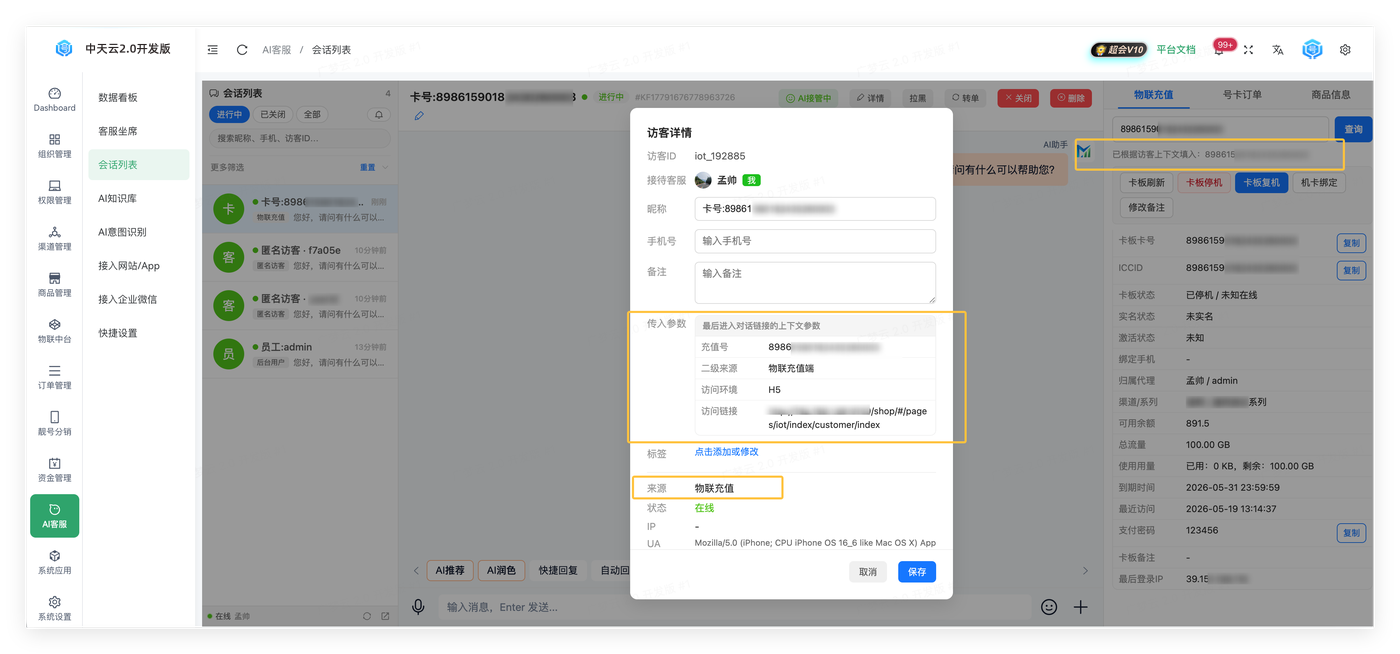Open 组织管理 in the left sidebar

click(x=54, y=145)
